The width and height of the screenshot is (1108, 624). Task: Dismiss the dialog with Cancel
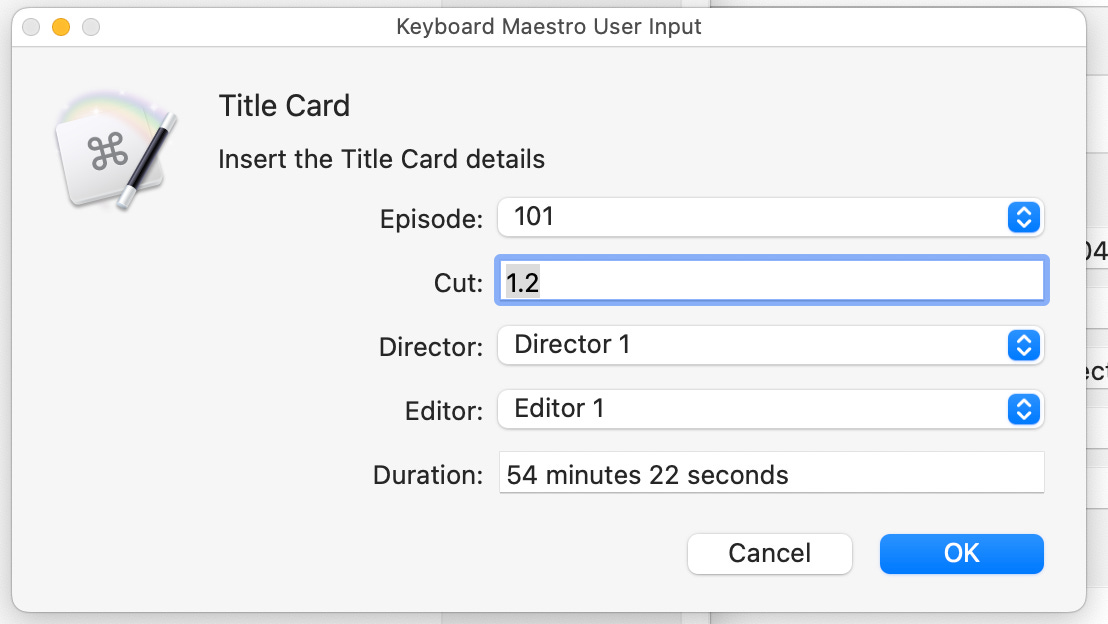770,553
